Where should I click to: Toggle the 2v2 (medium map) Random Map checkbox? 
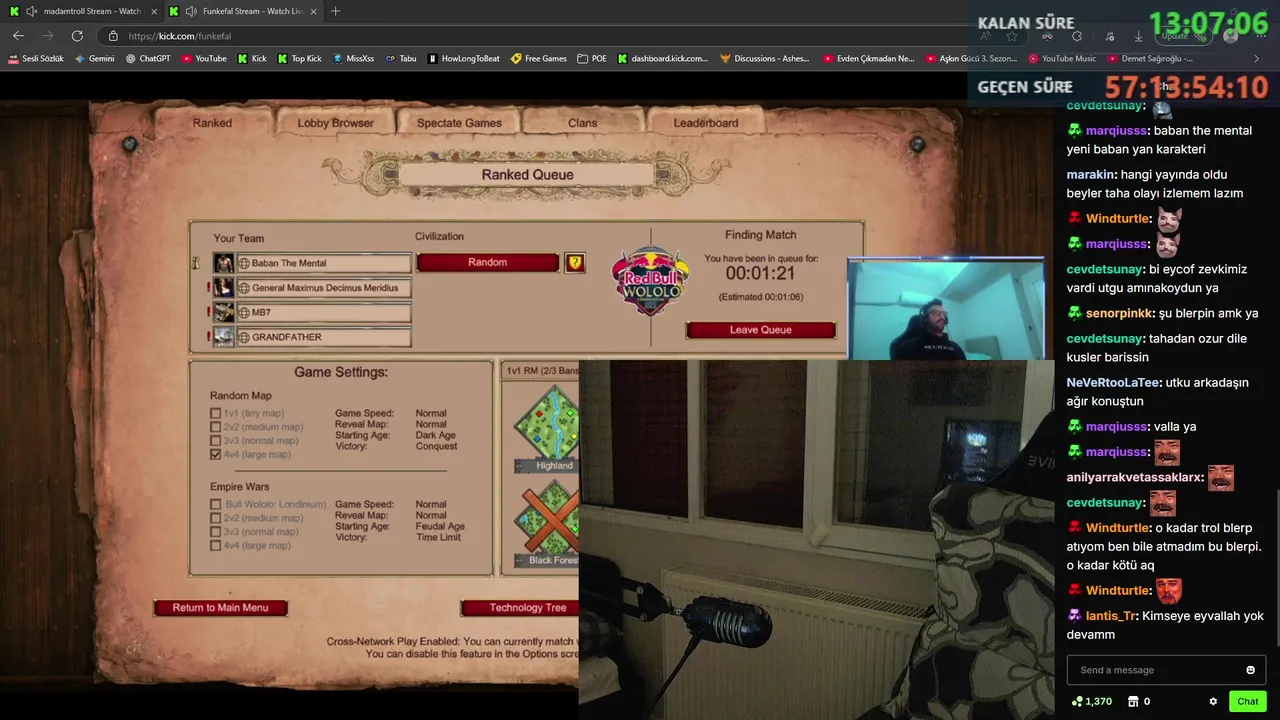click(215, 427)
